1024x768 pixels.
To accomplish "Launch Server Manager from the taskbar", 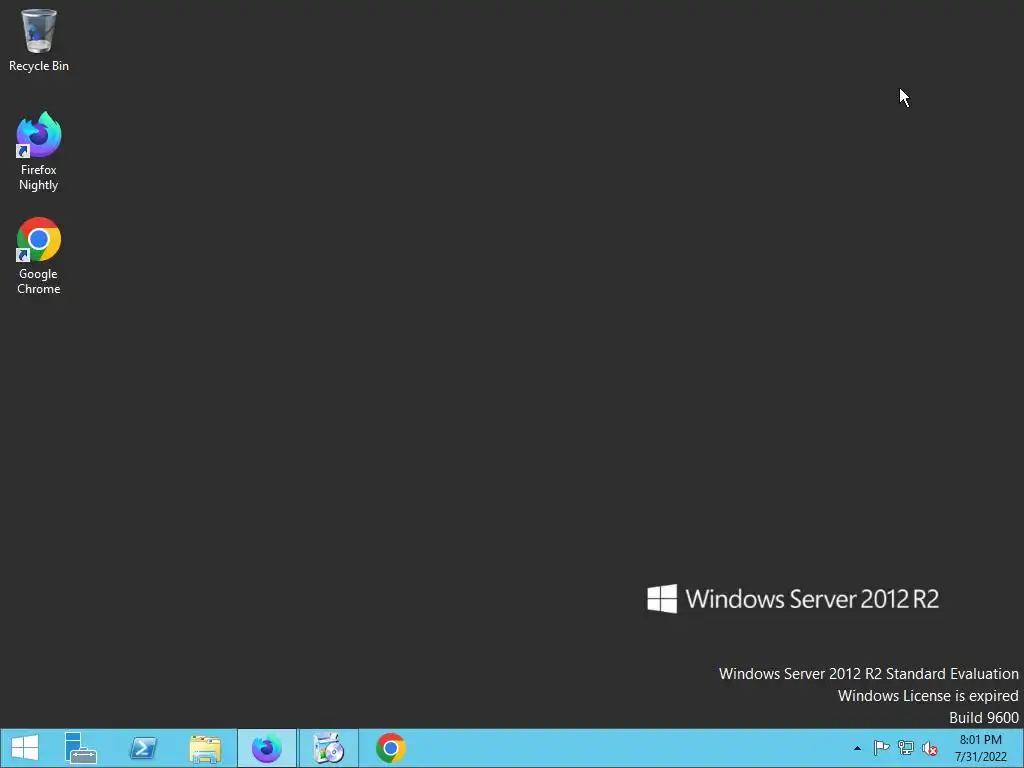I will tap(80, 748).
